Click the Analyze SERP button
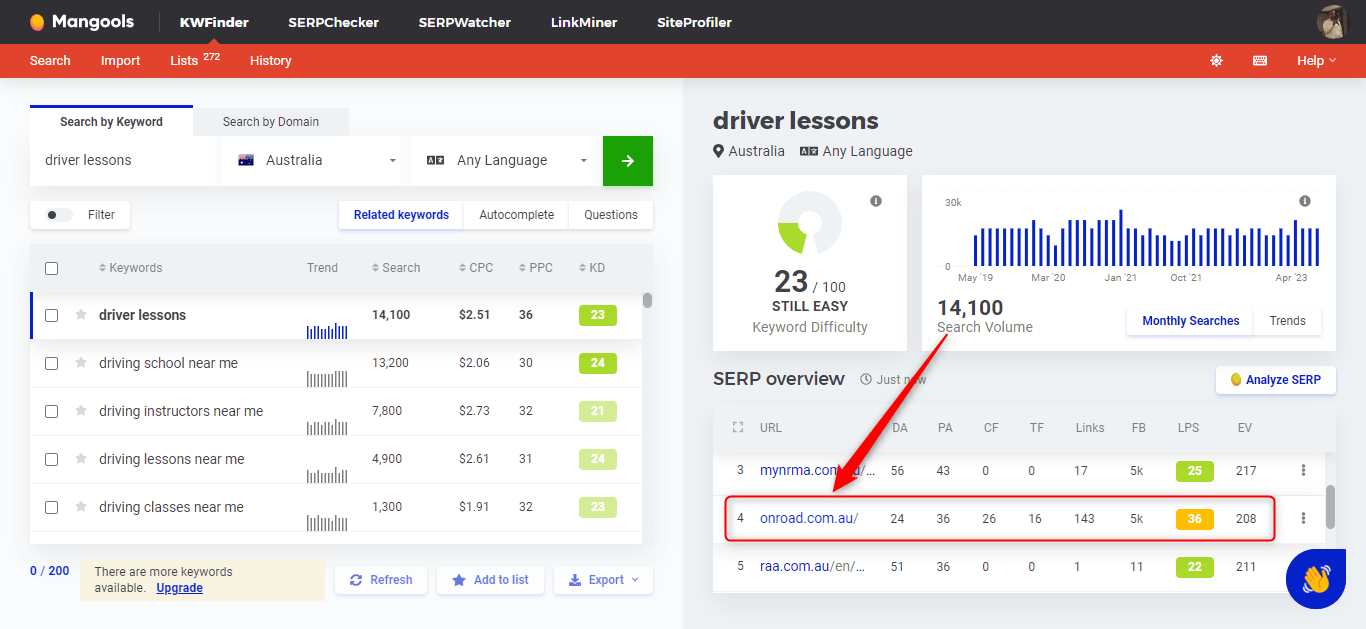 pos(1275,380)
